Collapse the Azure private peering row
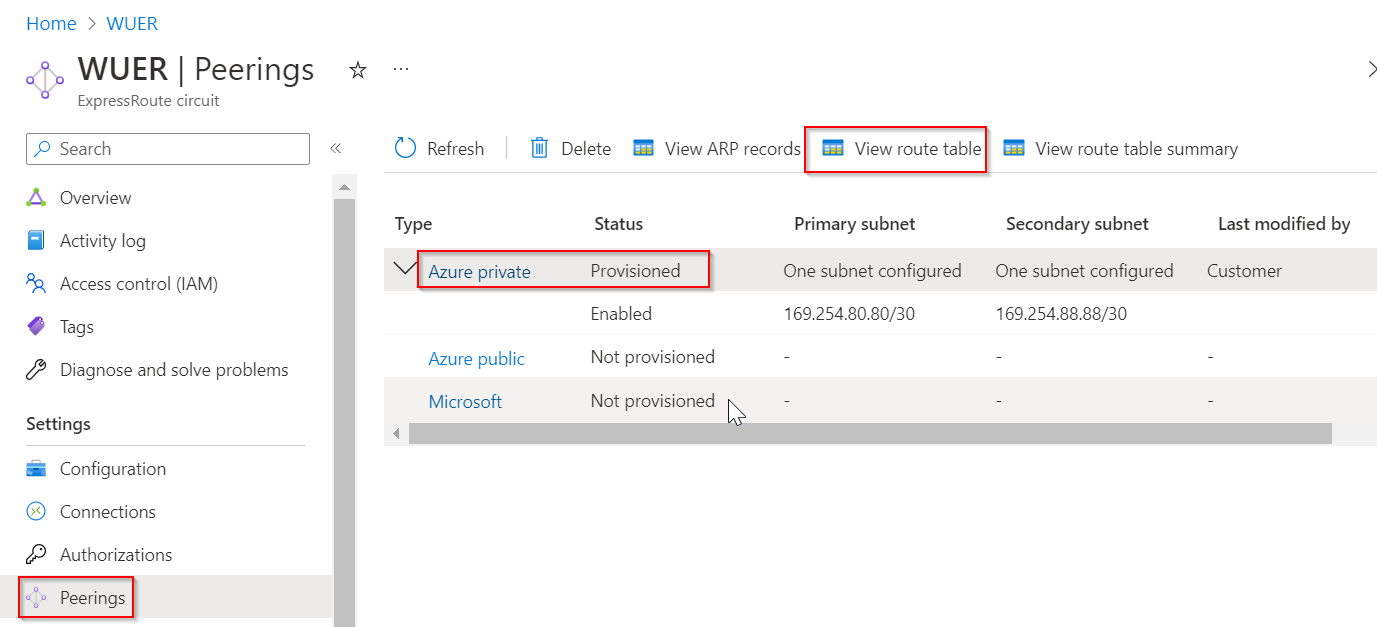The width and height of the screenshot is (1377, 627). [x=405, y=269]
